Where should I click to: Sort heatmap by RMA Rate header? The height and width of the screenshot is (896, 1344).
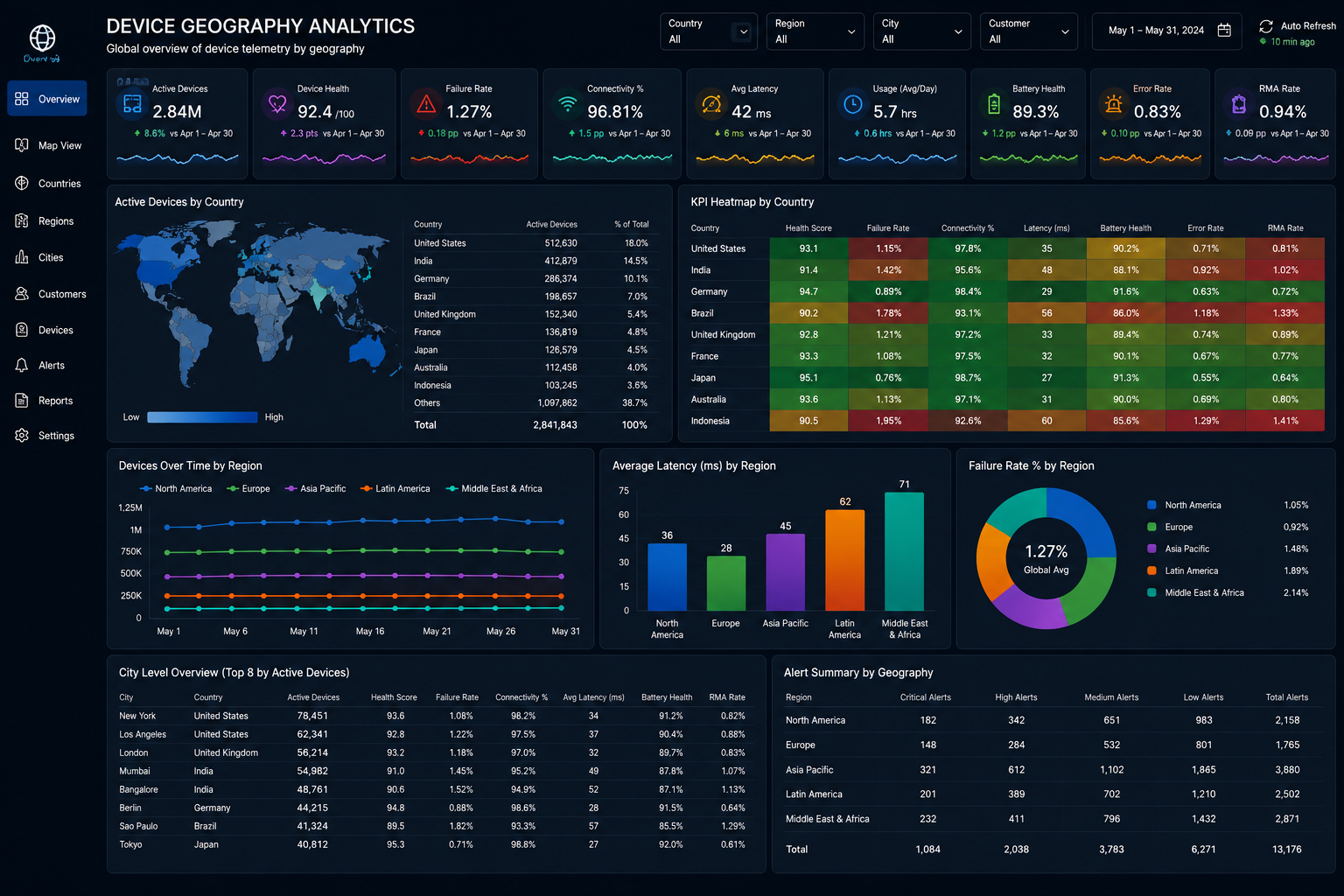tap(1285, 228)
